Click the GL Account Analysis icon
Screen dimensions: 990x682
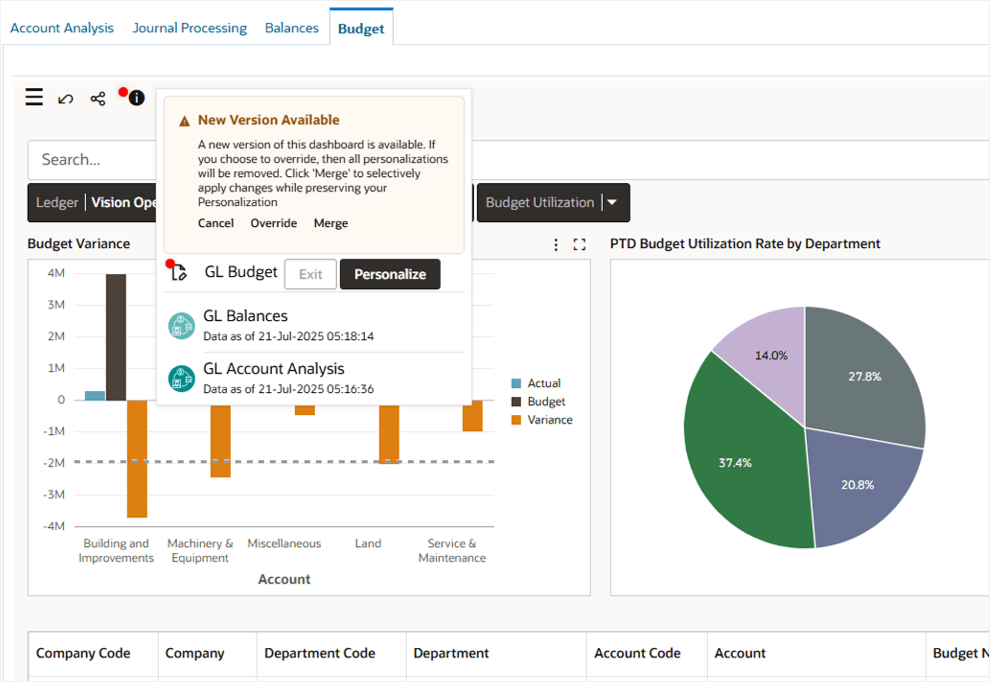click(182, 378)
